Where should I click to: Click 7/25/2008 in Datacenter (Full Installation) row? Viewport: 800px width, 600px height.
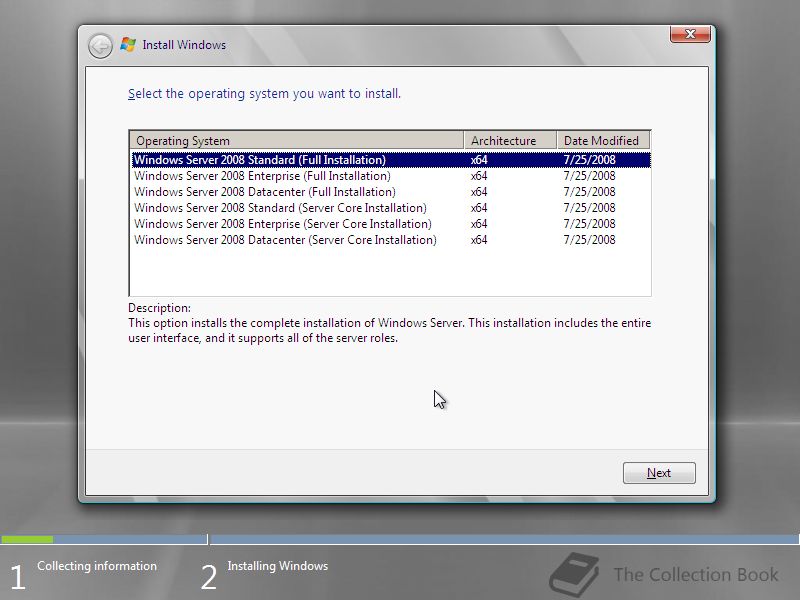589,192
